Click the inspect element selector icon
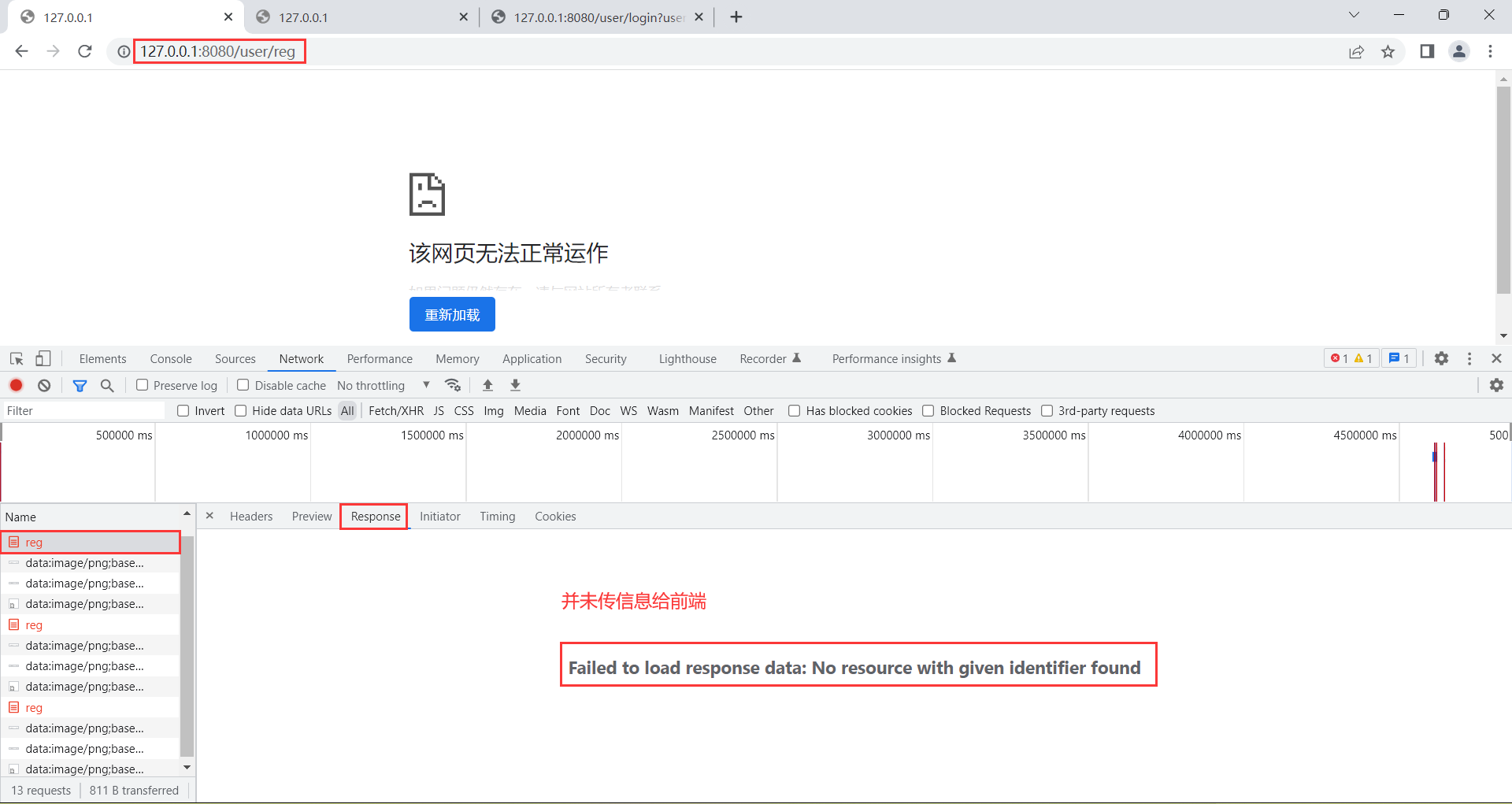The image size is (1512, 804). tap(17, 359)
